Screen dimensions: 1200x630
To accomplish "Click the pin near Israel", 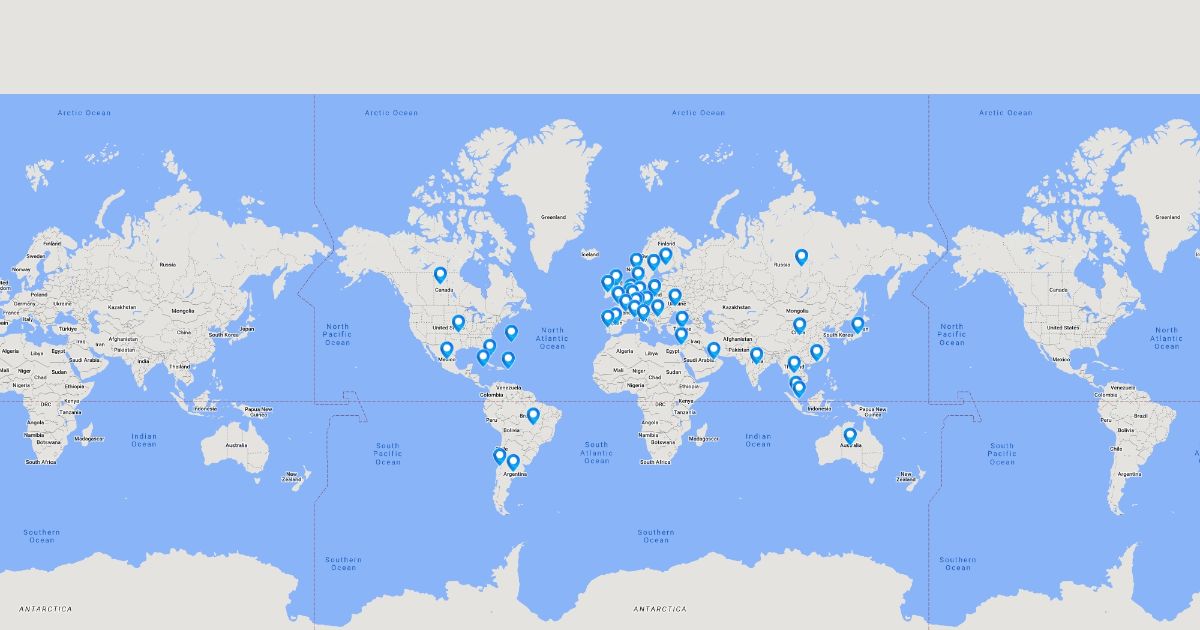I will point(681,335).
